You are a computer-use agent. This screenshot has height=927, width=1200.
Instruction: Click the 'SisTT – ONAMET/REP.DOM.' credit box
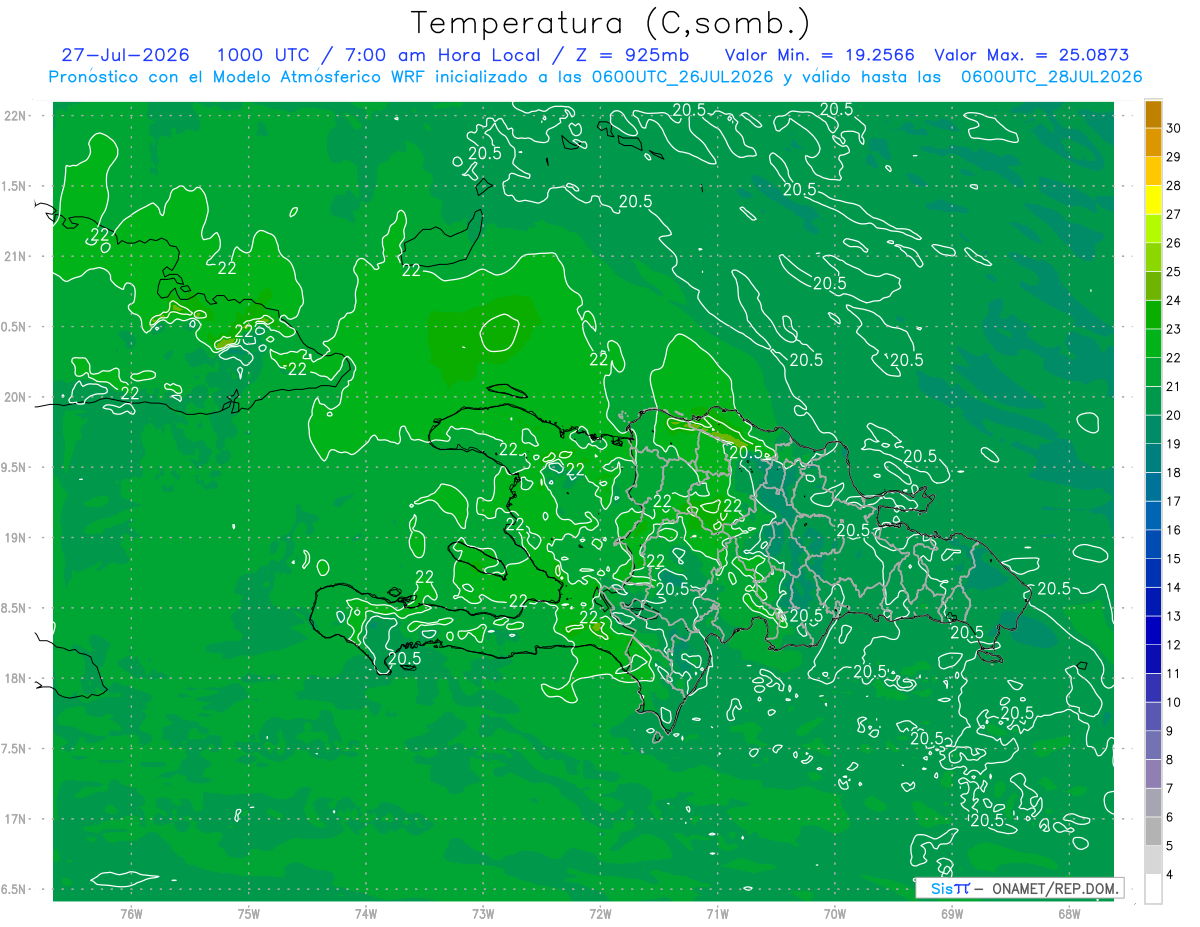pyautogui.click(x=1019, y=888)
